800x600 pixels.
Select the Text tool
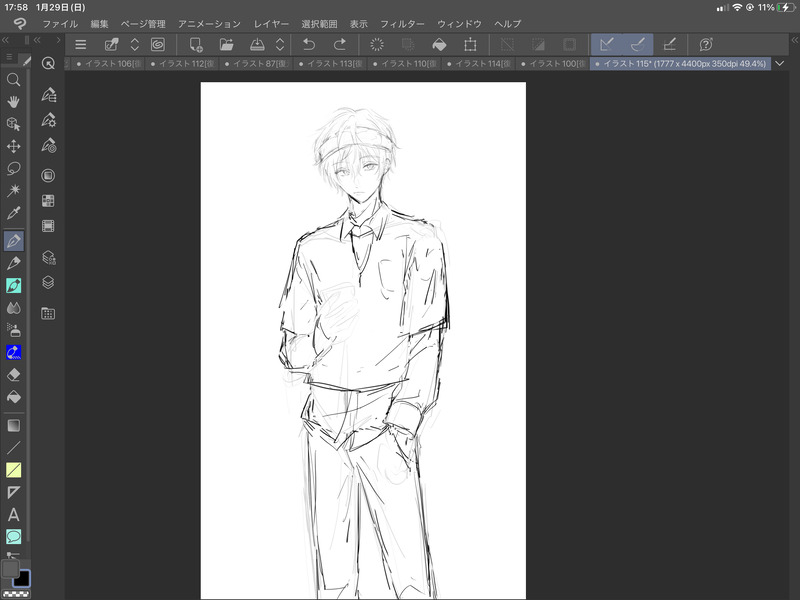pos(14,514)
